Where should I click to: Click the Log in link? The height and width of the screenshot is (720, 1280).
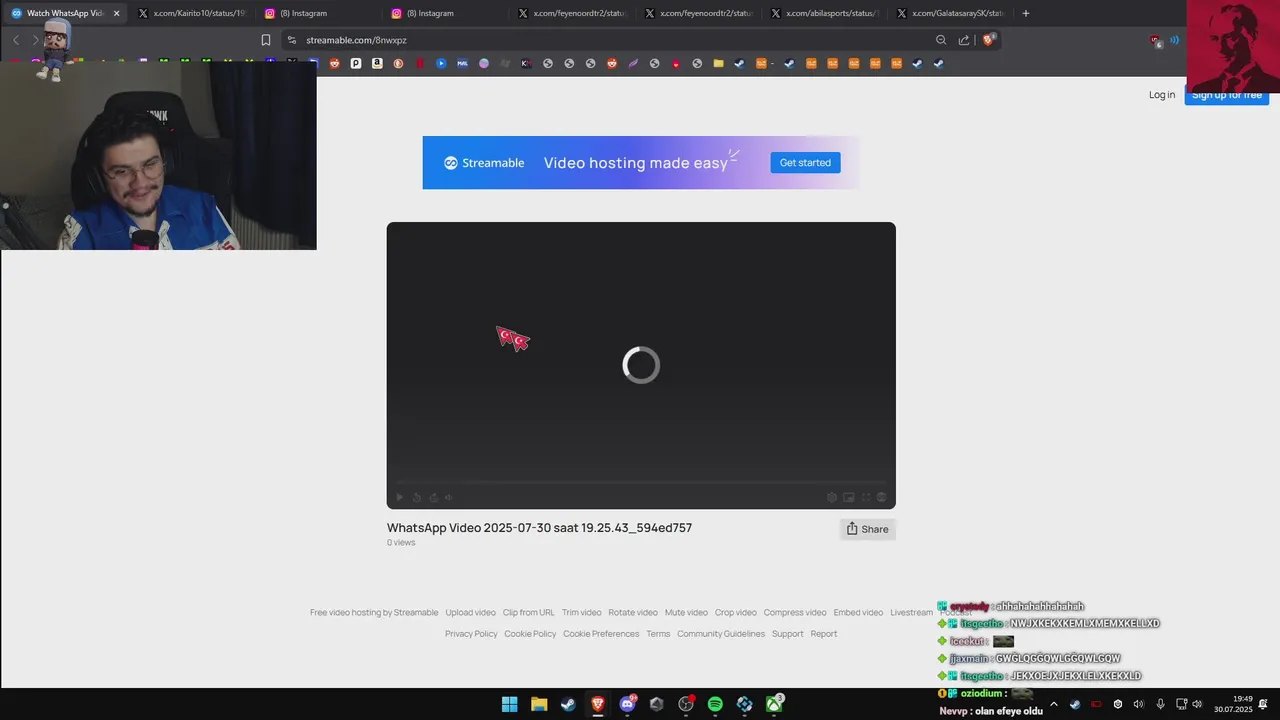1162,95
